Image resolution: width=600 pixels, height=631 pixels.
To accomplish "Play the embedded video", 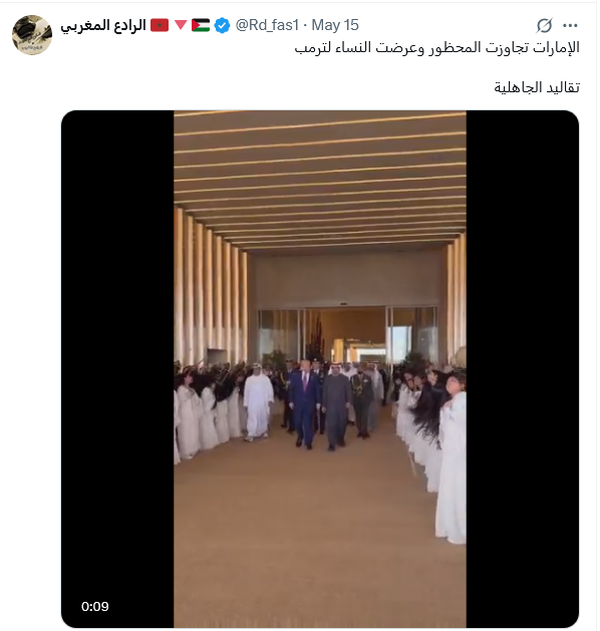I will 320,369.
